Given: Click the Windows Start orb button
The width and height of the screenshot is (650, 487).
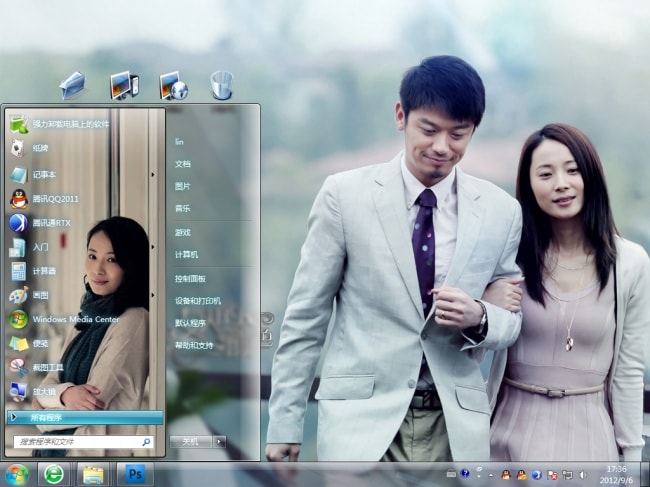Looking at the screenshot, I should (17, 473).
